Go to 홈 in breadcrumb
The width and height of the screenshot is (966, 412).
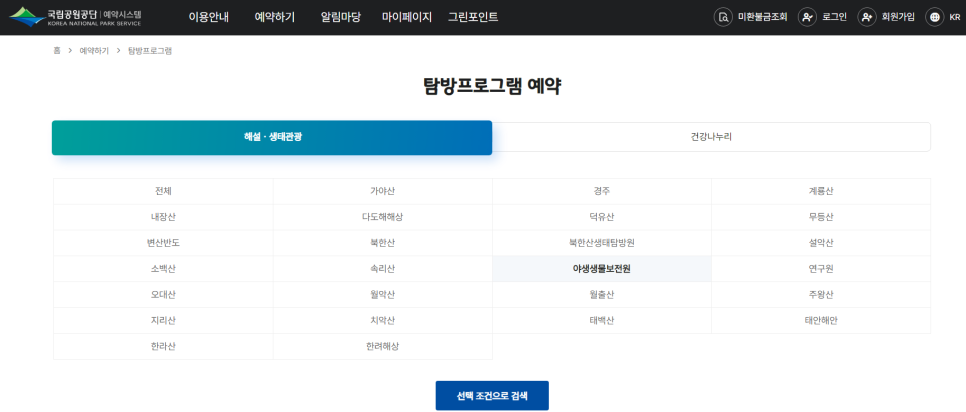[x=57, y=51]
